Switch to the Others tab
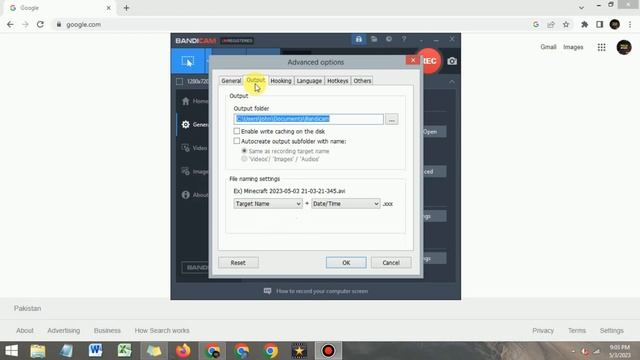640x360 pixels. pos(362,81)
